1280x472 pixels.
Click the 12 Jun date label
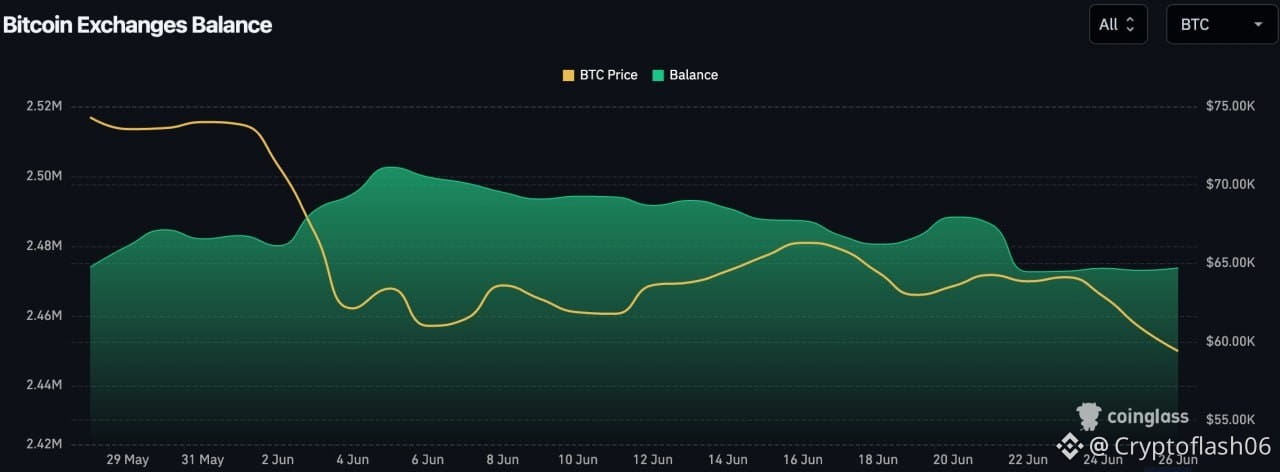652,460
